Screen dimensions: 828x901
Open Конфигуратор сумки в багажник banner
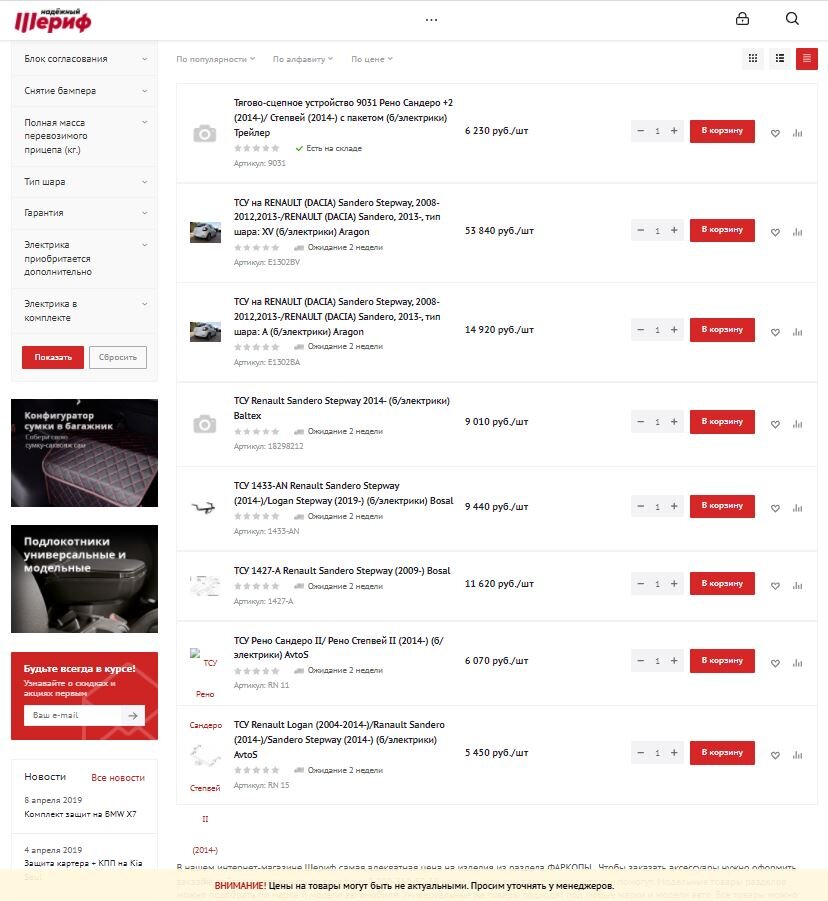[x=84, y=453]
